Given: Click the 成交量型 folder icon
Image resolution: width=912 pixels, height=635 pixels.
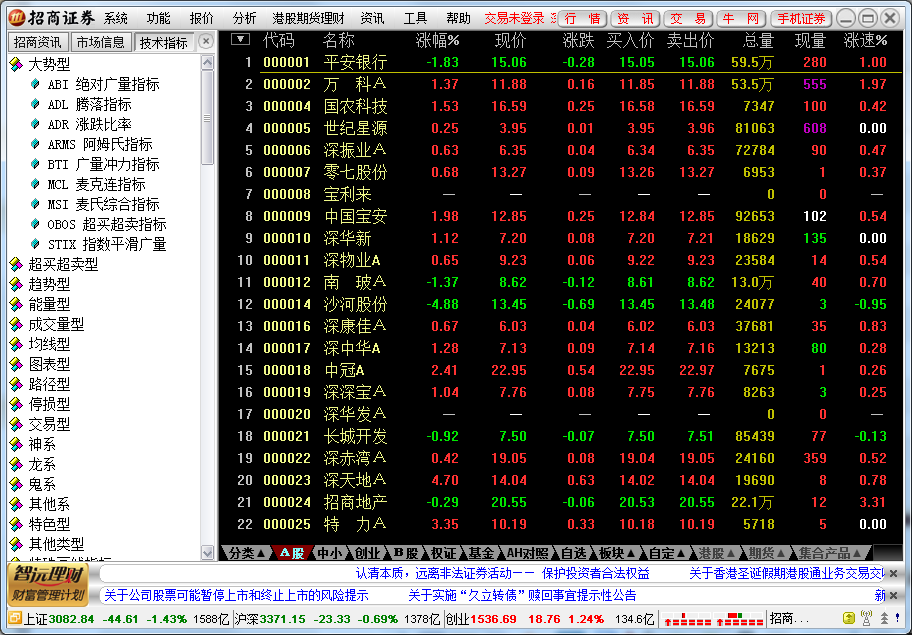Looking at the screenshot, I should 16,324.
